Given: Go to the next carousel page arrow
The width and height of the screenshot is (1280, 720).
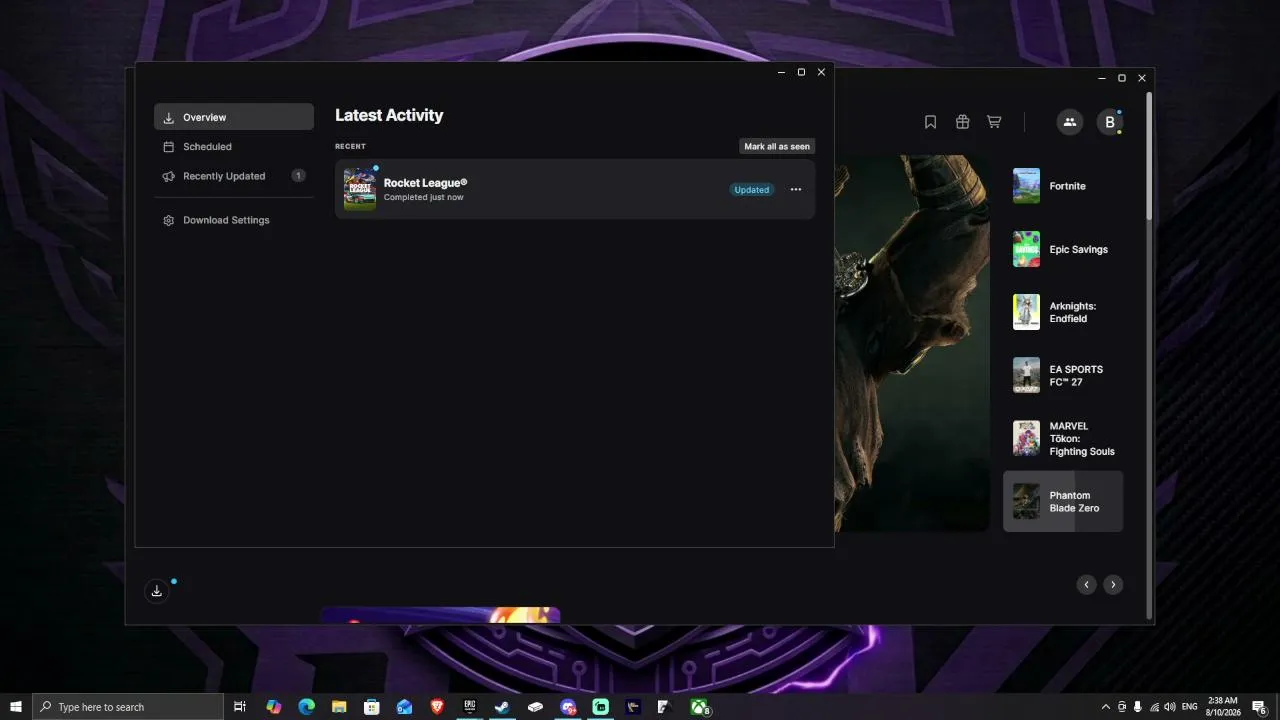Looking at the screenshot, I should [1113, 585].
